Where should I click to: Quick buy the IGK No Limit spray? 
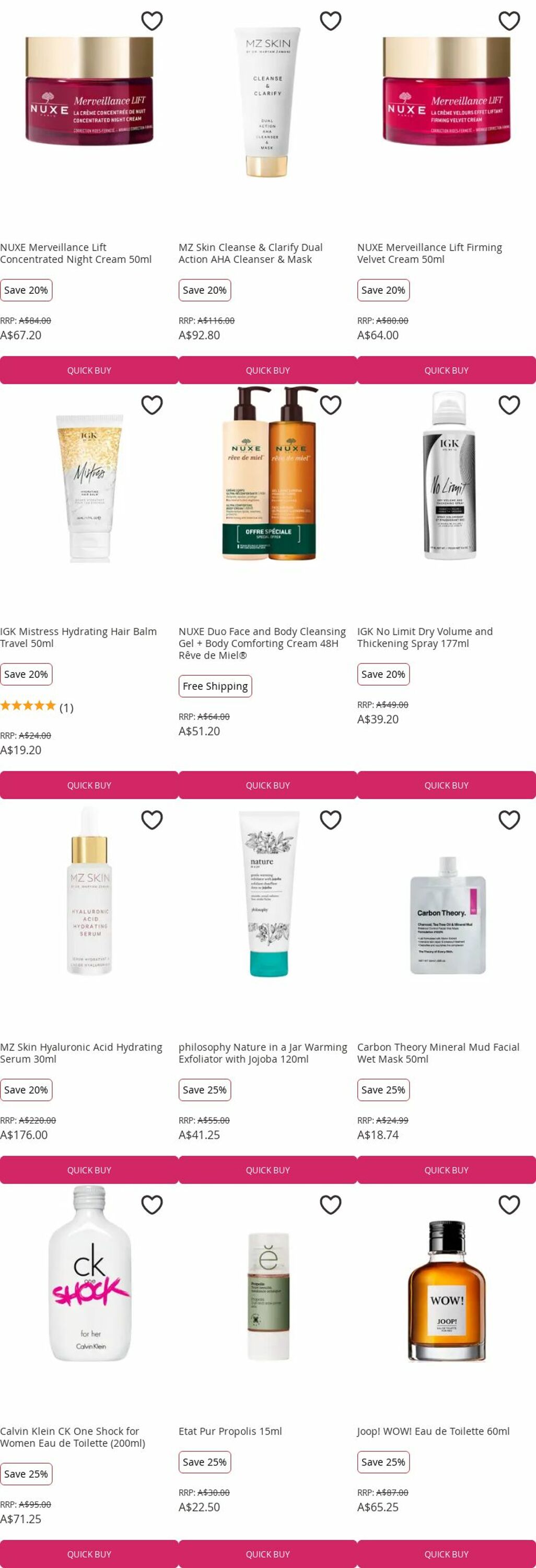pyautogui.click(x=447, y=785)
